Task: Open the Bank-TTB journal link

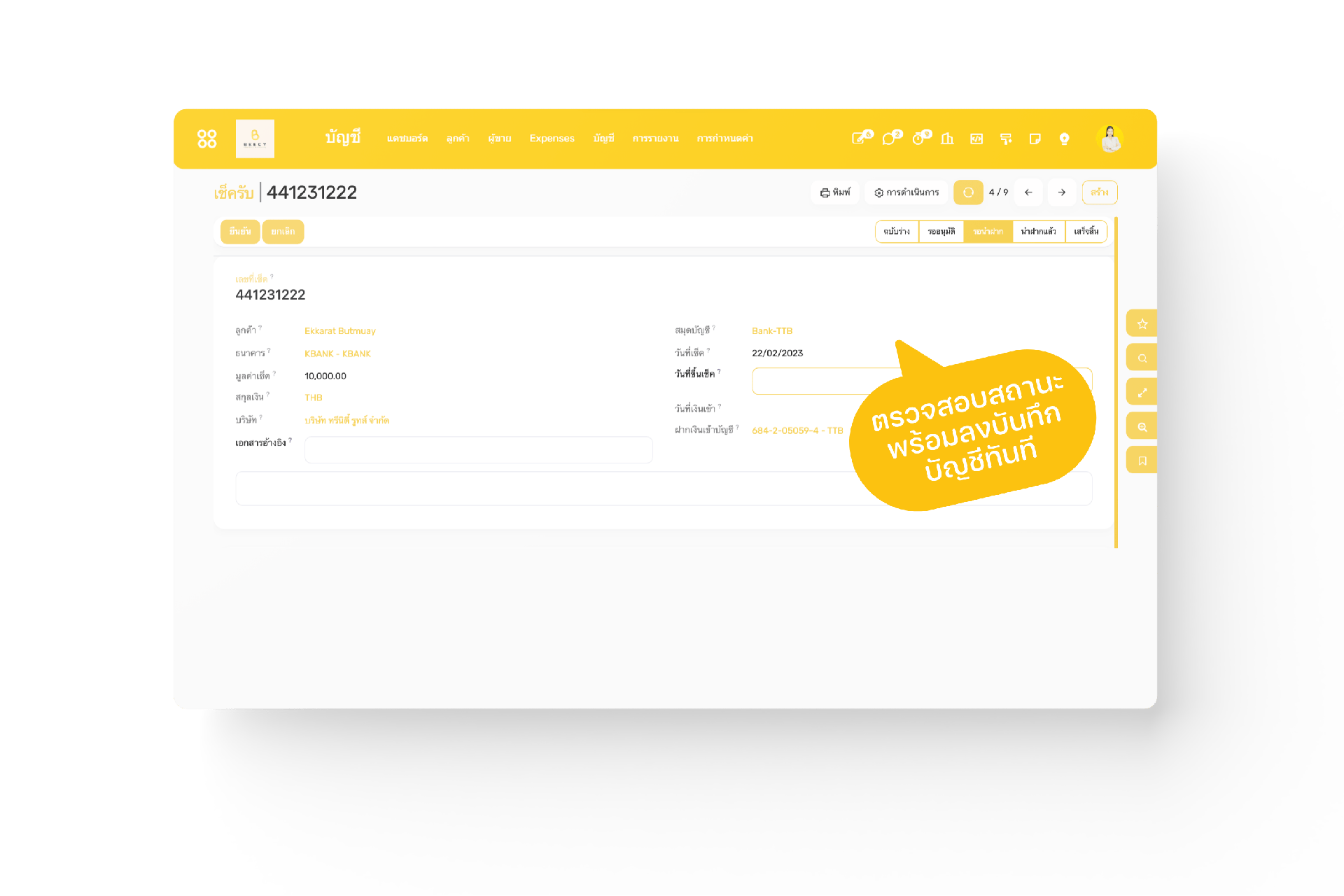Action: tap(772, 331)
